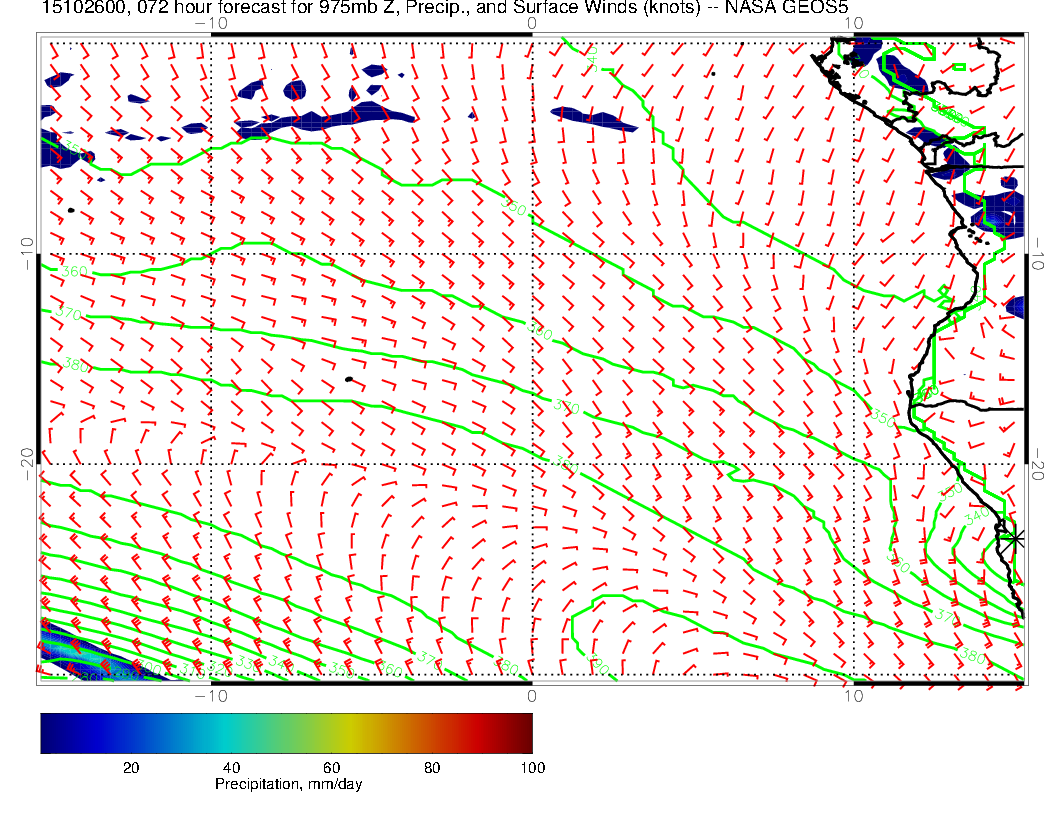Screen dimensions: 1056x816
Task: Click the 370 contour label at left edge
Action: (x=68, y=313)
